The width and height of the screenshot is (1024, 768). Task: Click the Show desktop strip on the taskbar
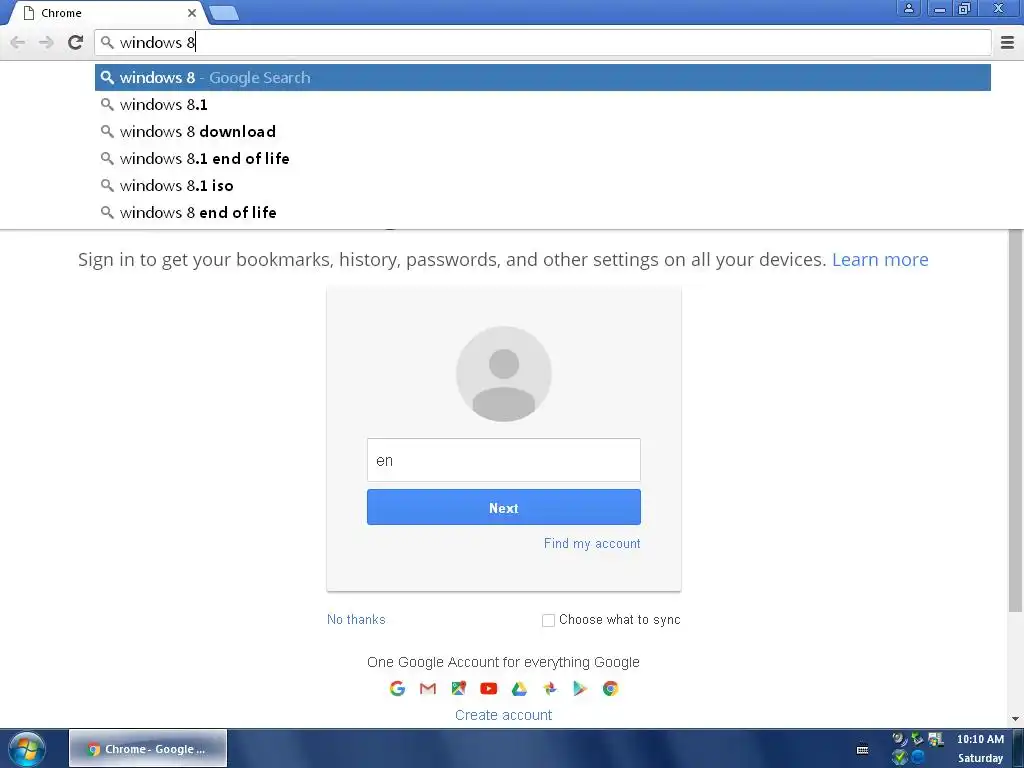(x=1018, y=748)
